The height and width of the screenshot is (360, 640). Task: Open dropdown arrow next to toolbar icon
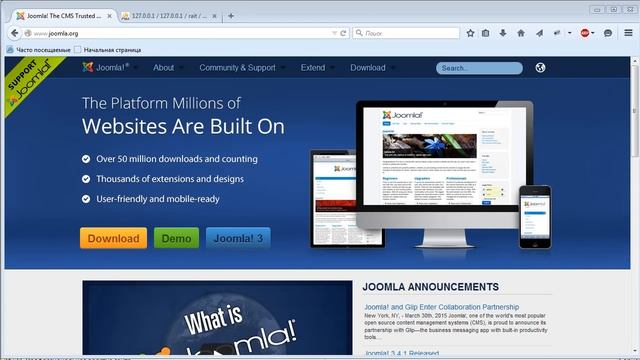[569, 33]
